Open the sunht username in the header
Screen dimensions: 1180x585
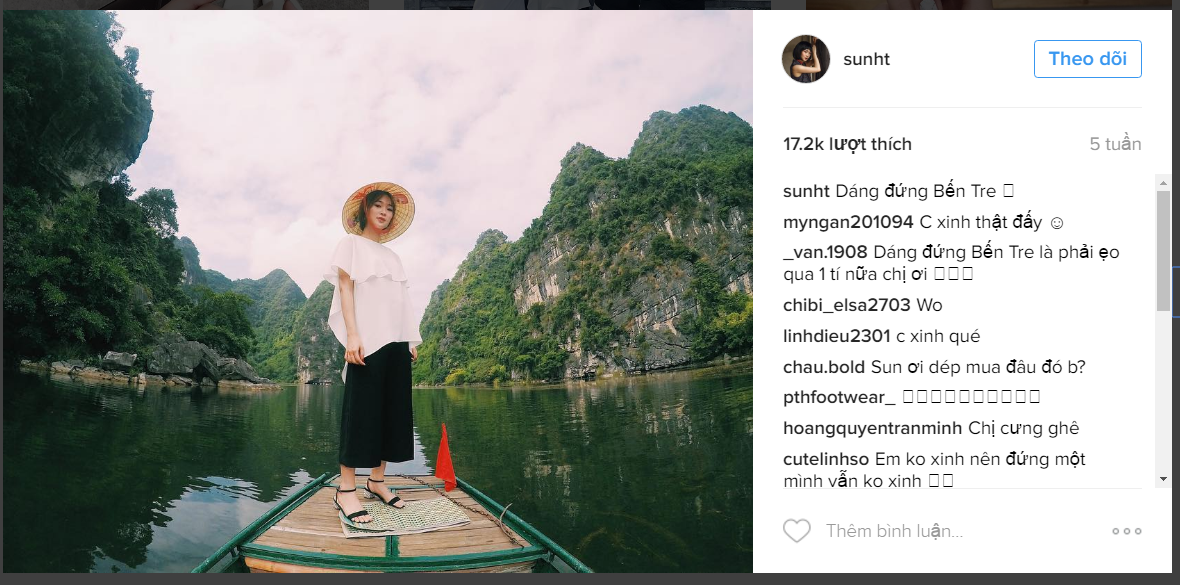click(x=866, y=59)
